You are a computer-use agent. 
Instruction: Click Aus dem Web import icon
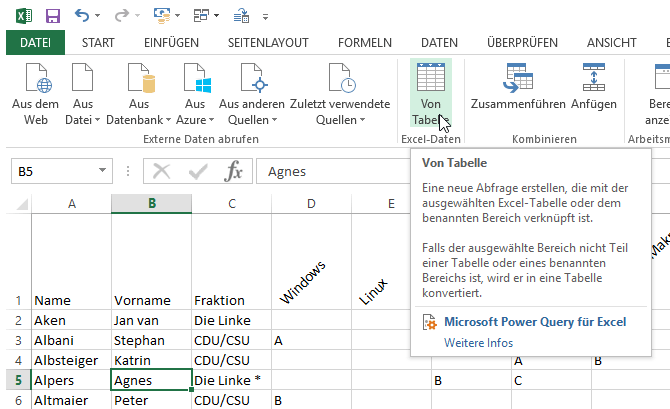coord(38,78)
